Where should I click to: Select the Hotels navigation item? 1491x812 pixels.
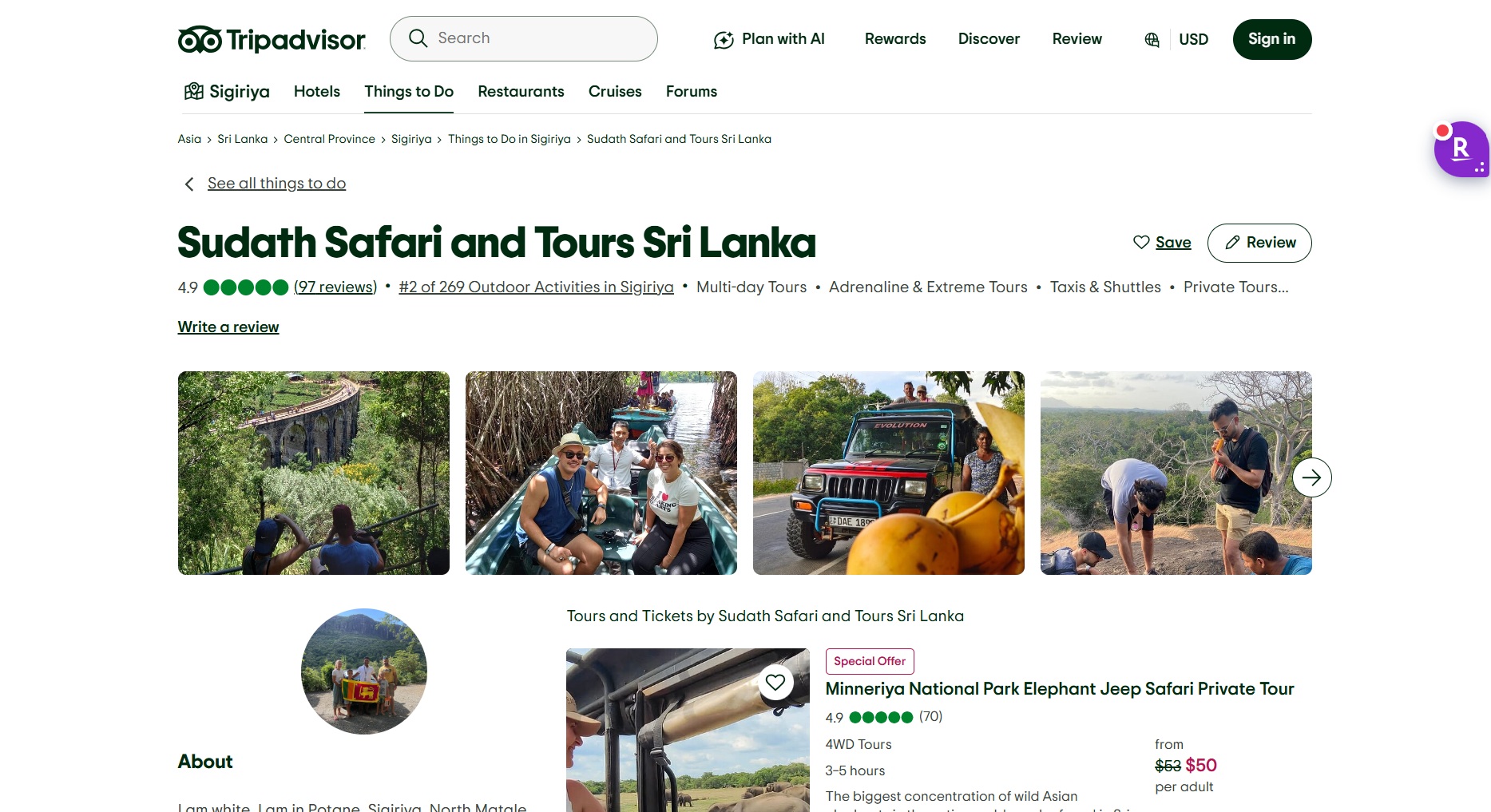[316, 91]
